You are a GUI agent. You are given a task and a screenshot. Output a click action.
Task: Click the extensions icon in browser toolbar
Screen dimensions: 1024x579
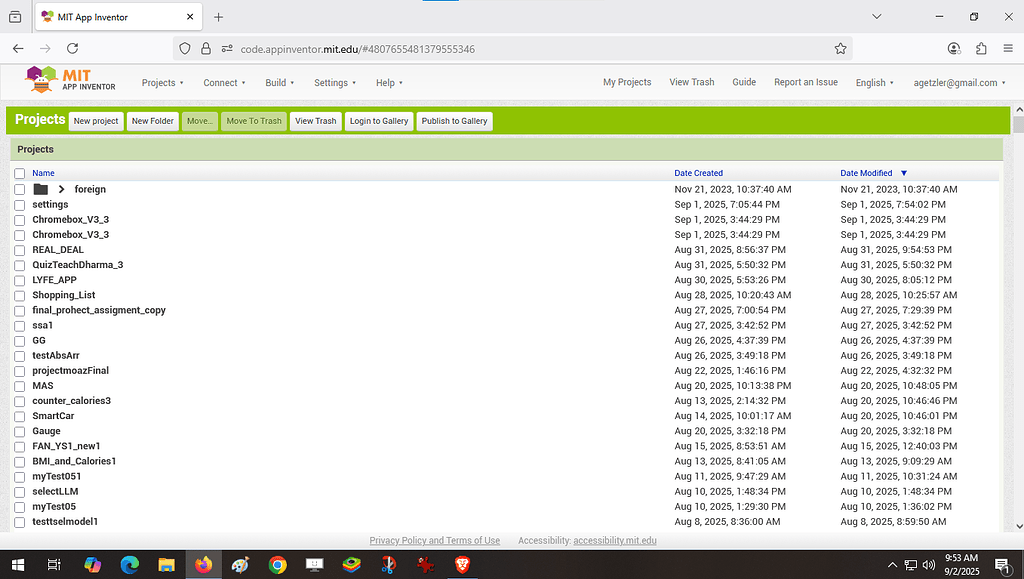pyautogui.click(x=981, y=48)
